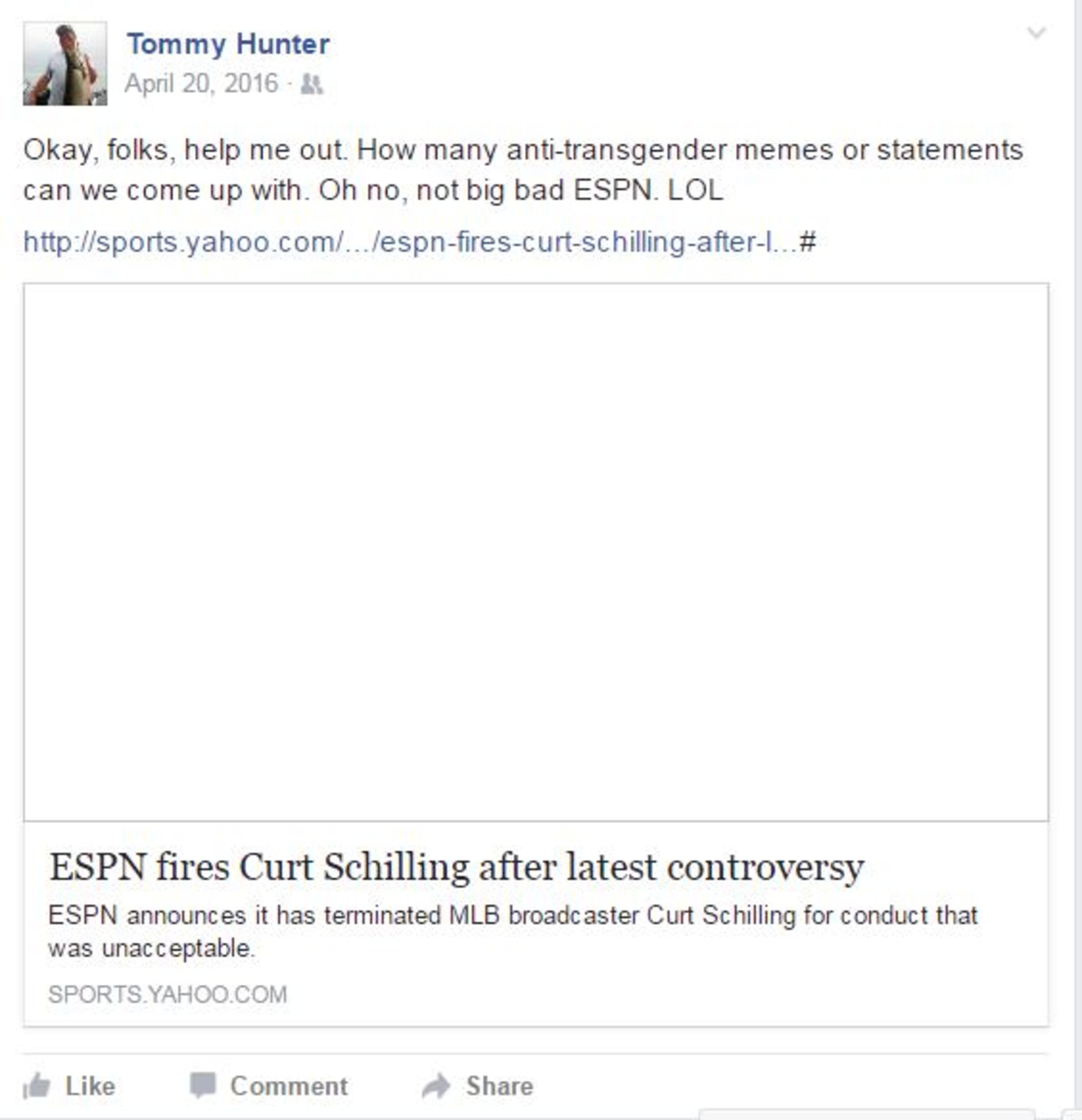Click the Like text button
The image size is (1082, 1120).
[90, 1086]
